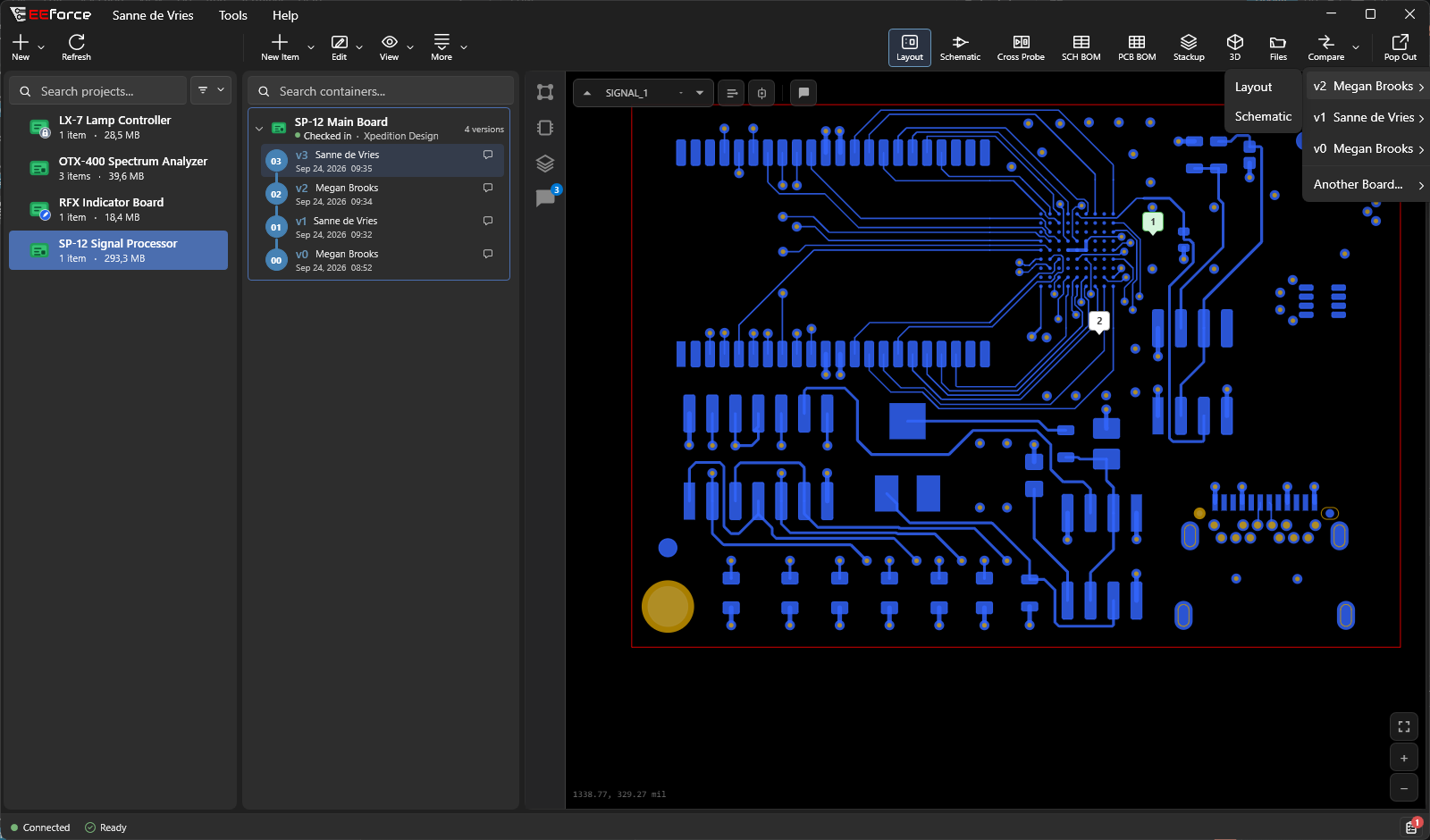Open the layers panel icon
The width and height of the screenshot is (1430, 840).
[x=545, y=164]
